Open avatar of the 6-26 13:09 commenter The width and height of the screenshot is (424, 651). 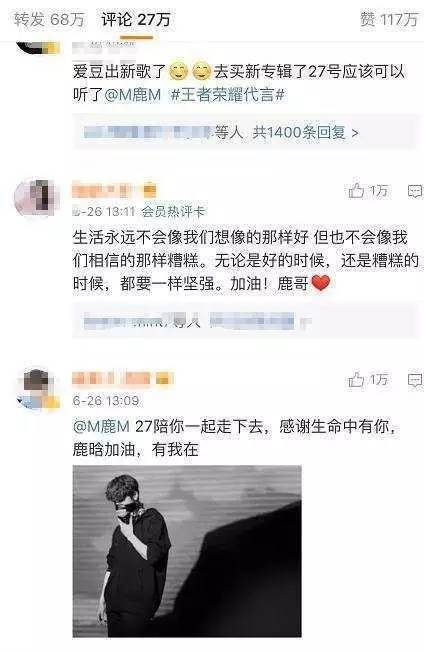[38, 390]
